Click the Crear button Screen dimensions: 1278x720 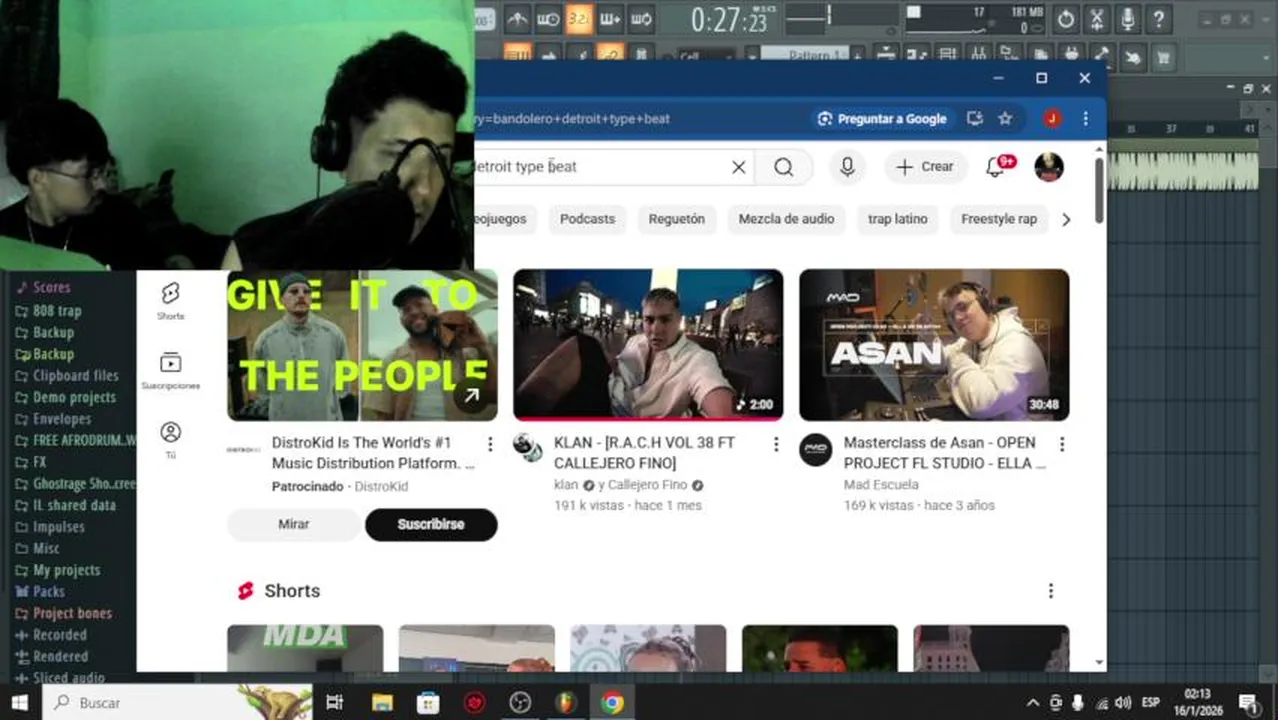tap(925, 167)
